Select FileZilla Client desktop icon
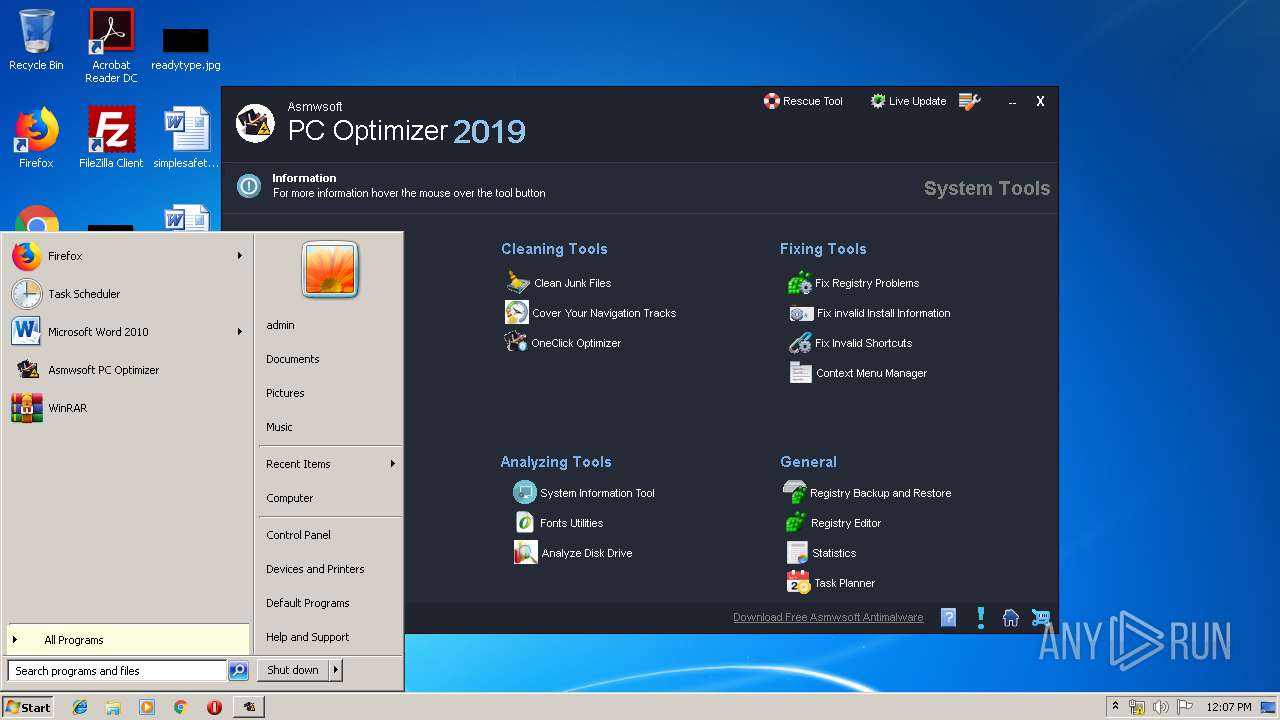Screen dimensions: 1280x720 (111, 138)
